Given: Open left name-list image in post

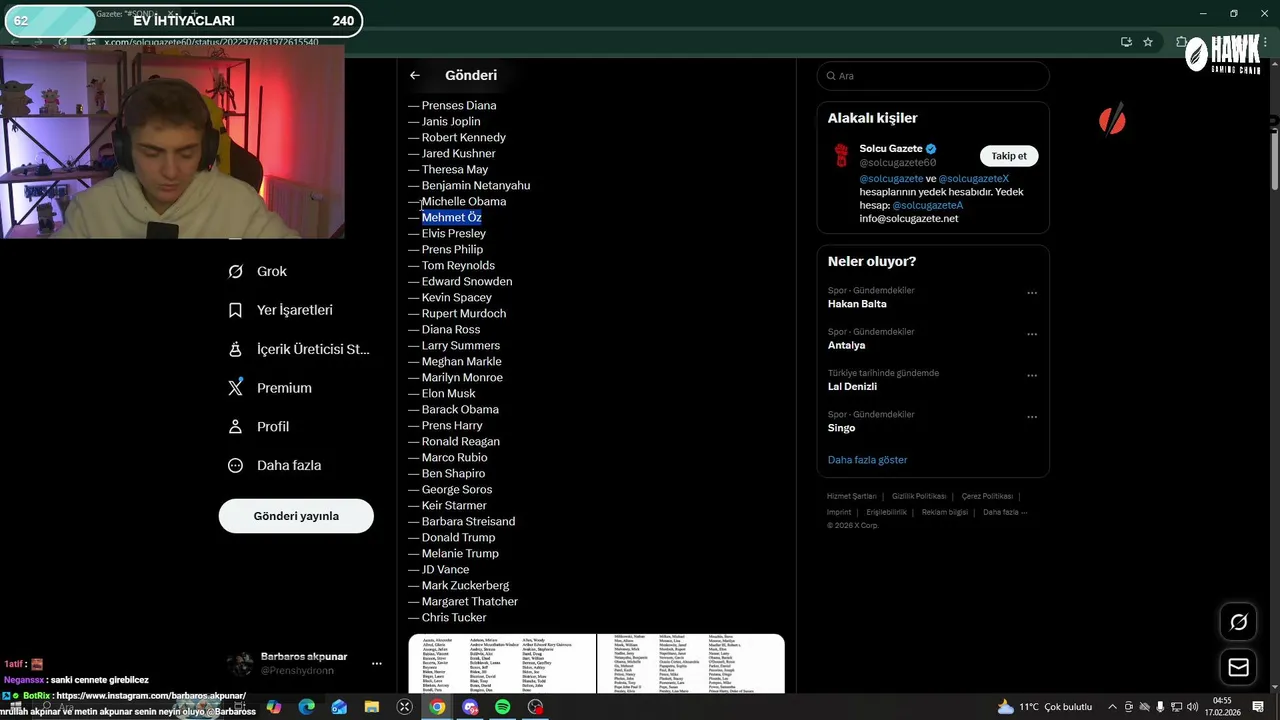Looking at the screenshot, I should point(502,664).
